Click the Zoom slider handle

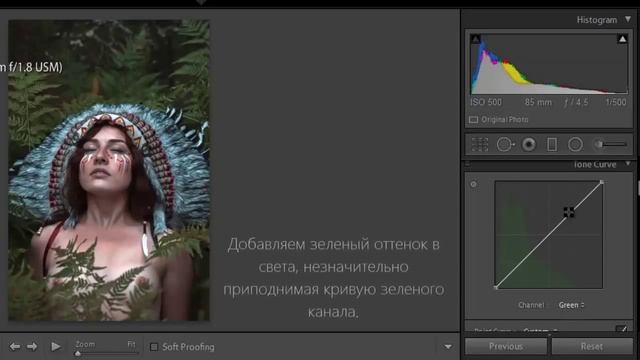[78, 353]
